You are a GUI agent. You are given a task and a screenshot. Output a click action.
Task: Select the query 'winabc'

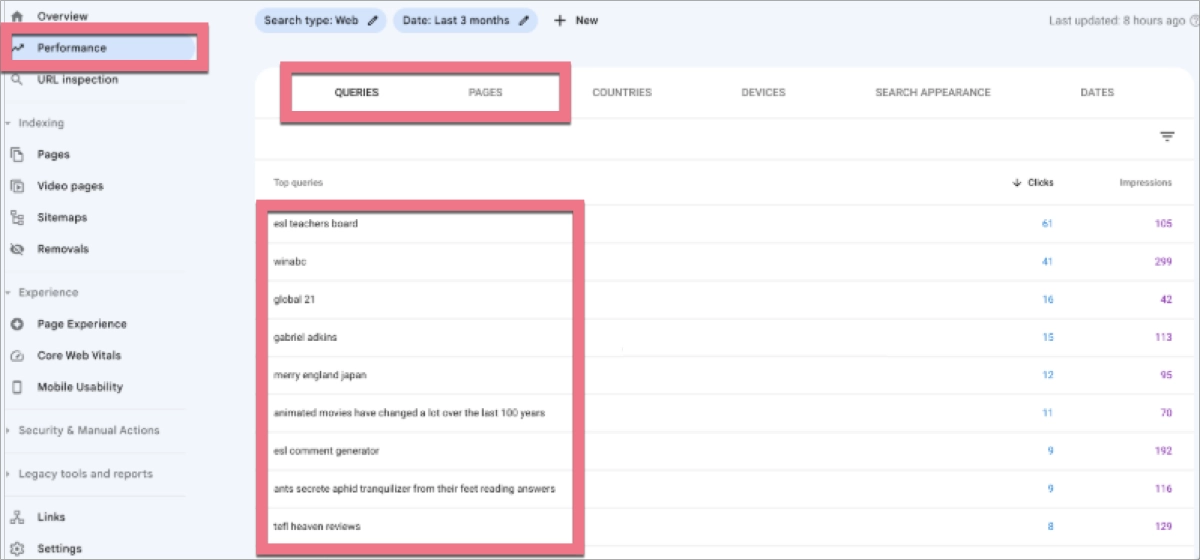288,261
